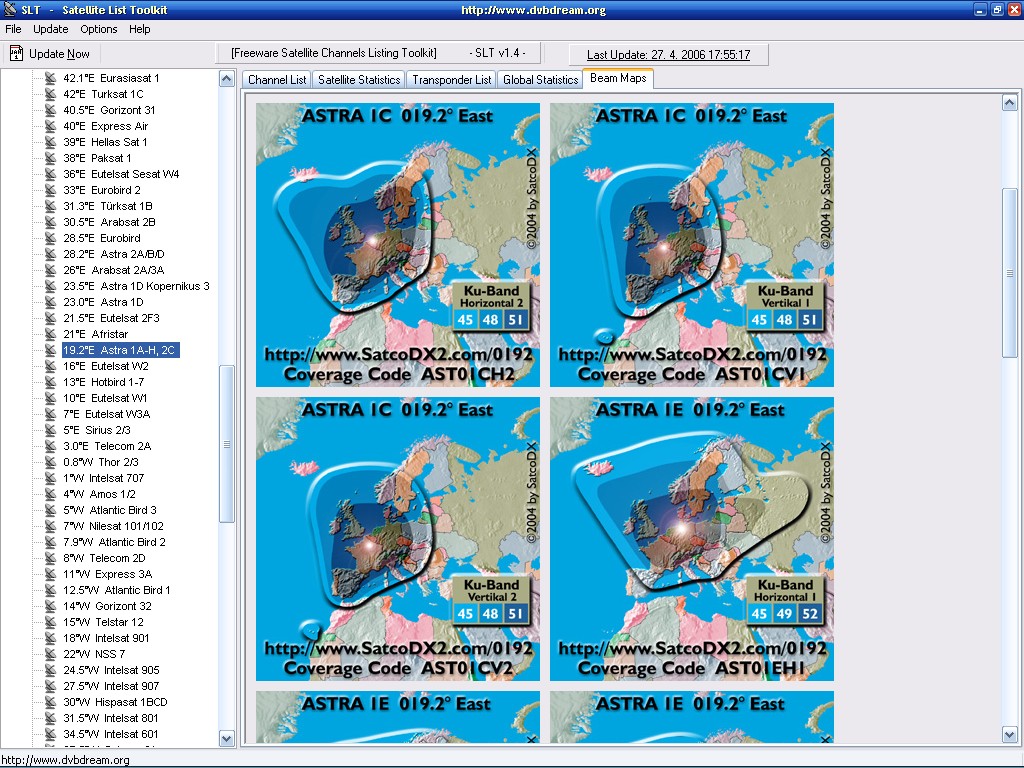Image resolution: width=1024 pixels, height=768 pixels.
Task: Select 12.5°W Atlantic Bird 1 satellite
Action: pos(117,590)
